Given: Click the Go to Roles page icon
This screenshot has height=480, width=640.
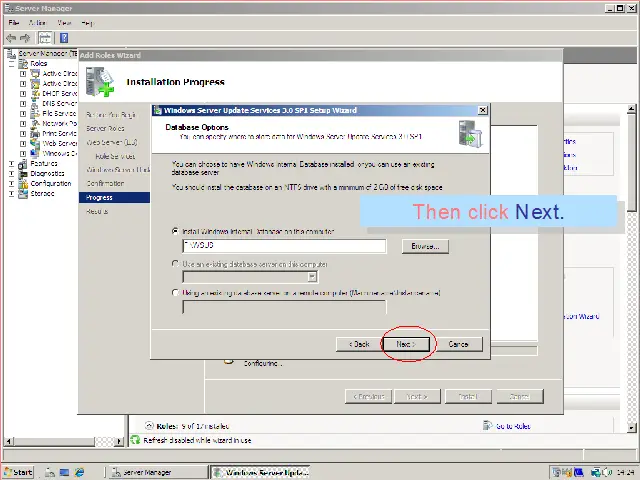Looking at the screenshot, I should pos(487,426).
